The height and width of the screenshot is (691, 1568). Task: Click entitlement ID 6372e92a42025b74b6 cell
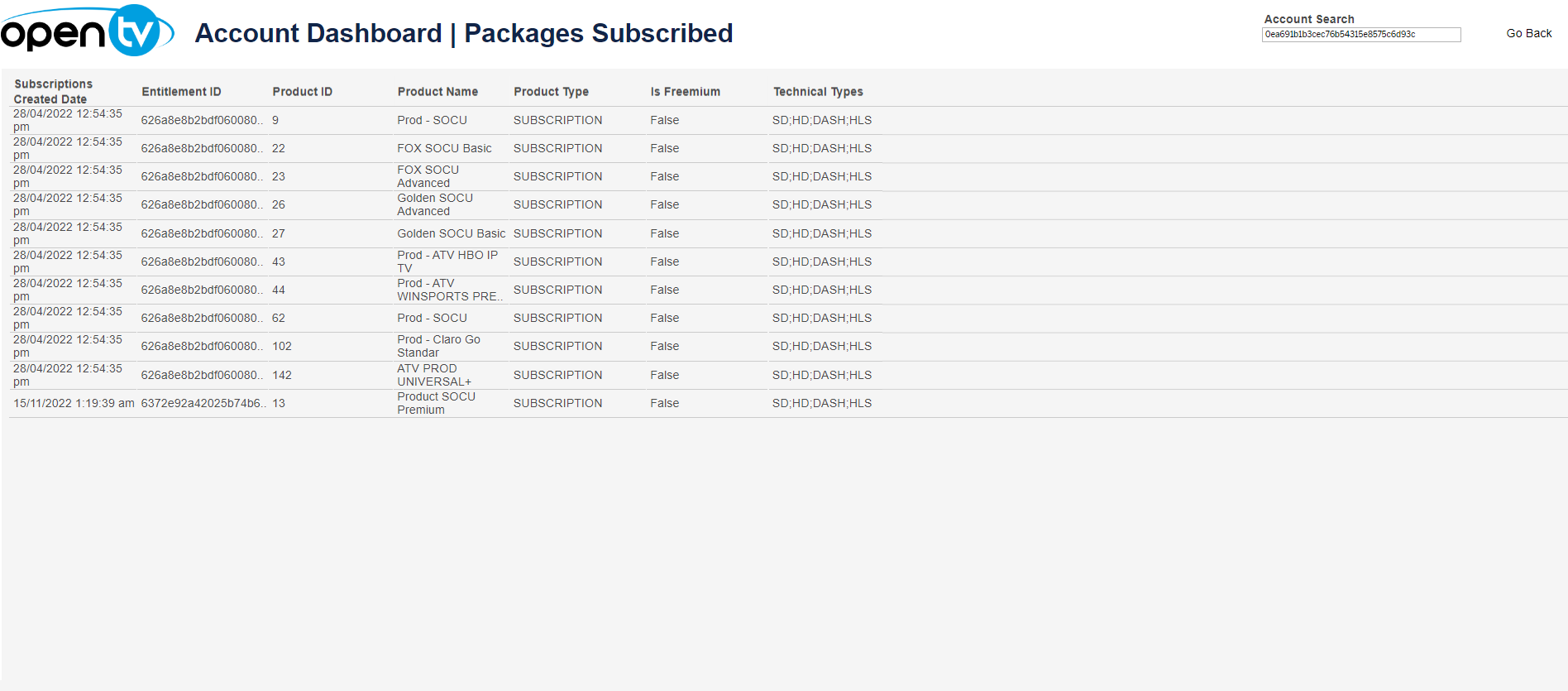[x=202, y=404]
